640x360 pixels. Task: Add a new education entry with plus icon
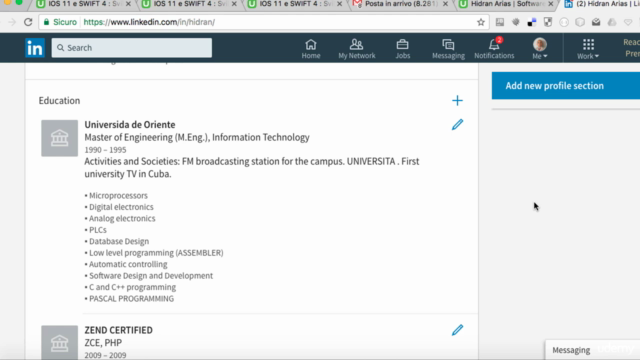(x=457, y=100)
